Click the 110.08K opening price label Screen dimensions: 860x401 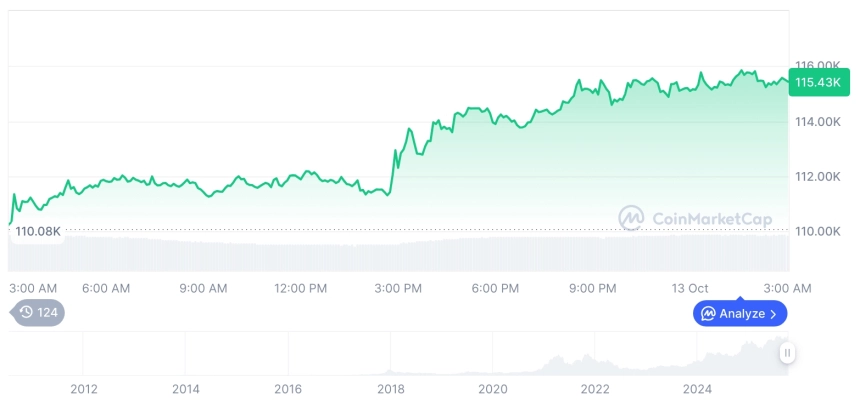click(x=38, y=232)
